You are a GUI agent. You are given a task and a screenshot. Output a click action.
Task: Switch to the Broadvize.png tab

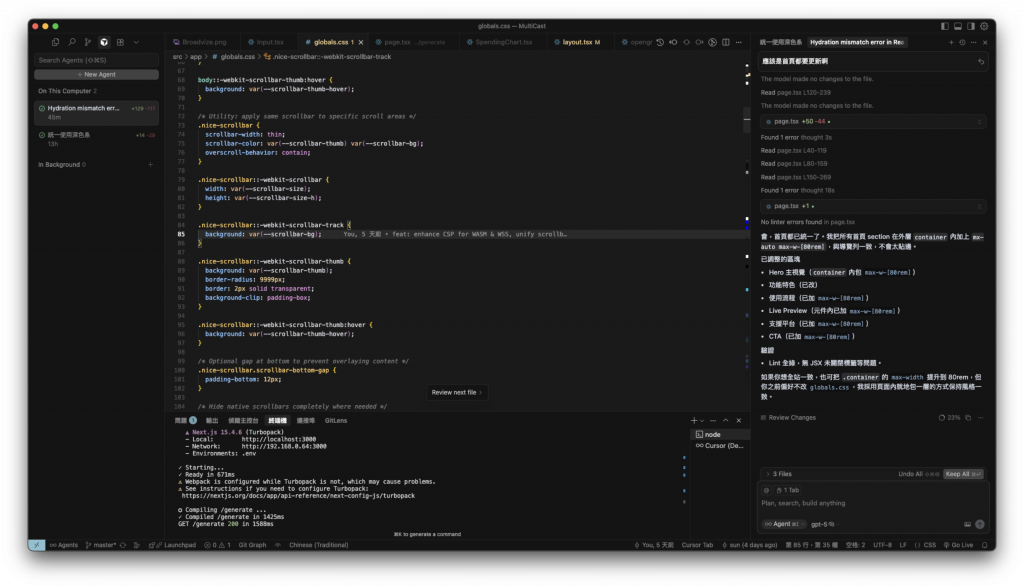tap(200, 42)
